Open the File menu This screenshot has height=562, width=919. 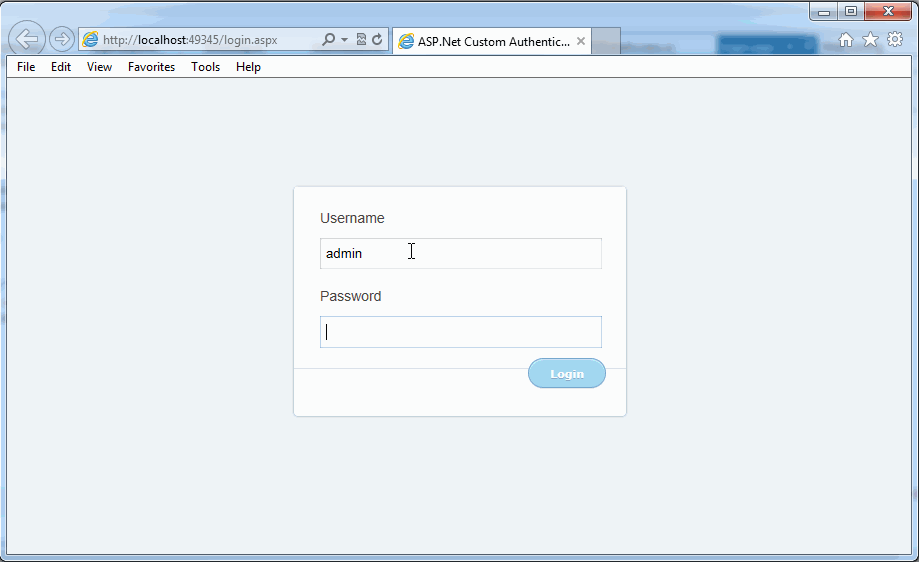pyautogui.click(x=26, y=67)
